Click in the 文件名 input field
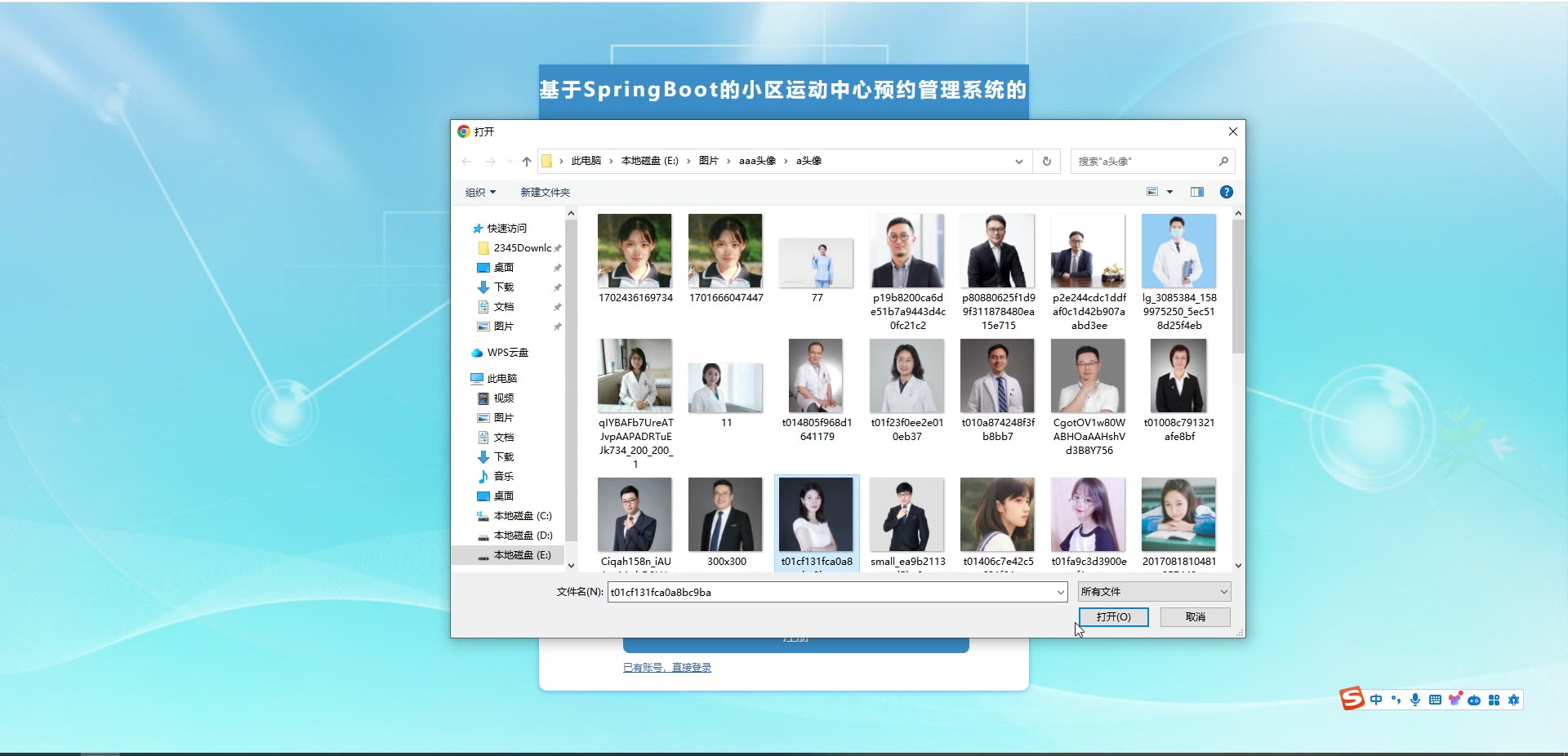This screenshot has width=1568, height=756. [x=831, y=592]
